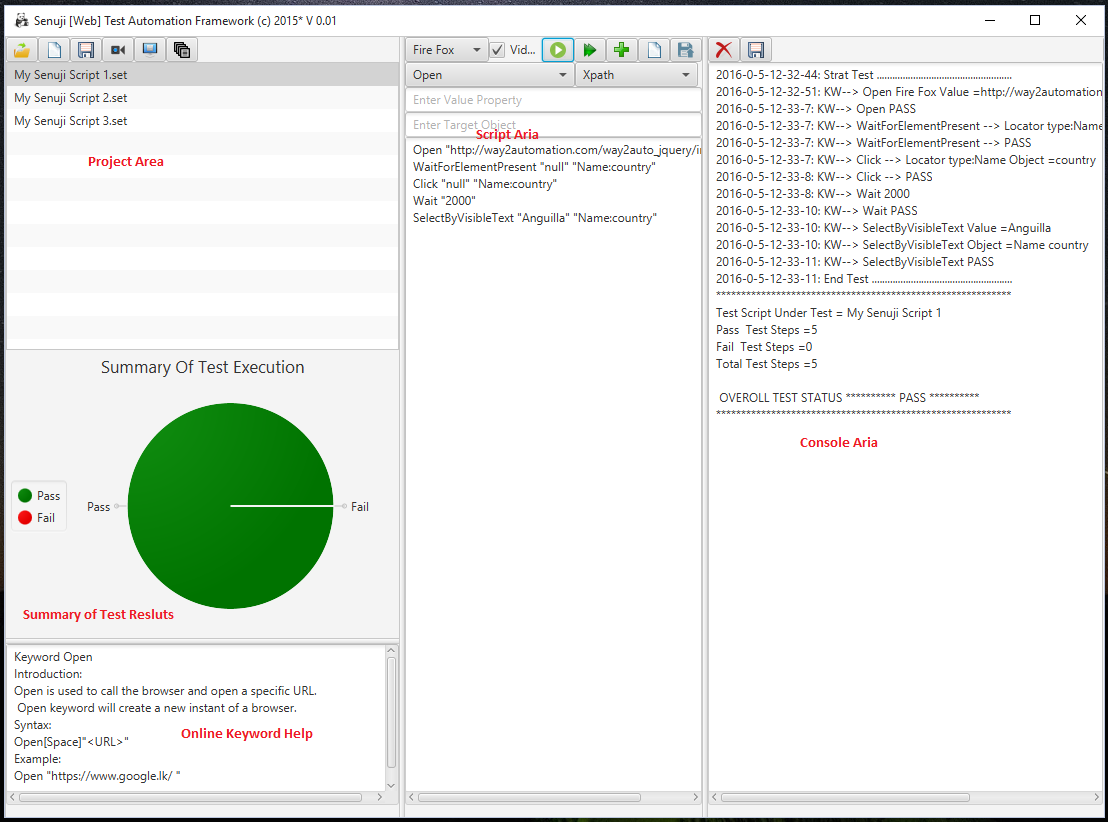Image resolution: width=1108 pixels, height=825 pixels.
Task: Start video recording with the camera icon
Action: pos(117,49)
